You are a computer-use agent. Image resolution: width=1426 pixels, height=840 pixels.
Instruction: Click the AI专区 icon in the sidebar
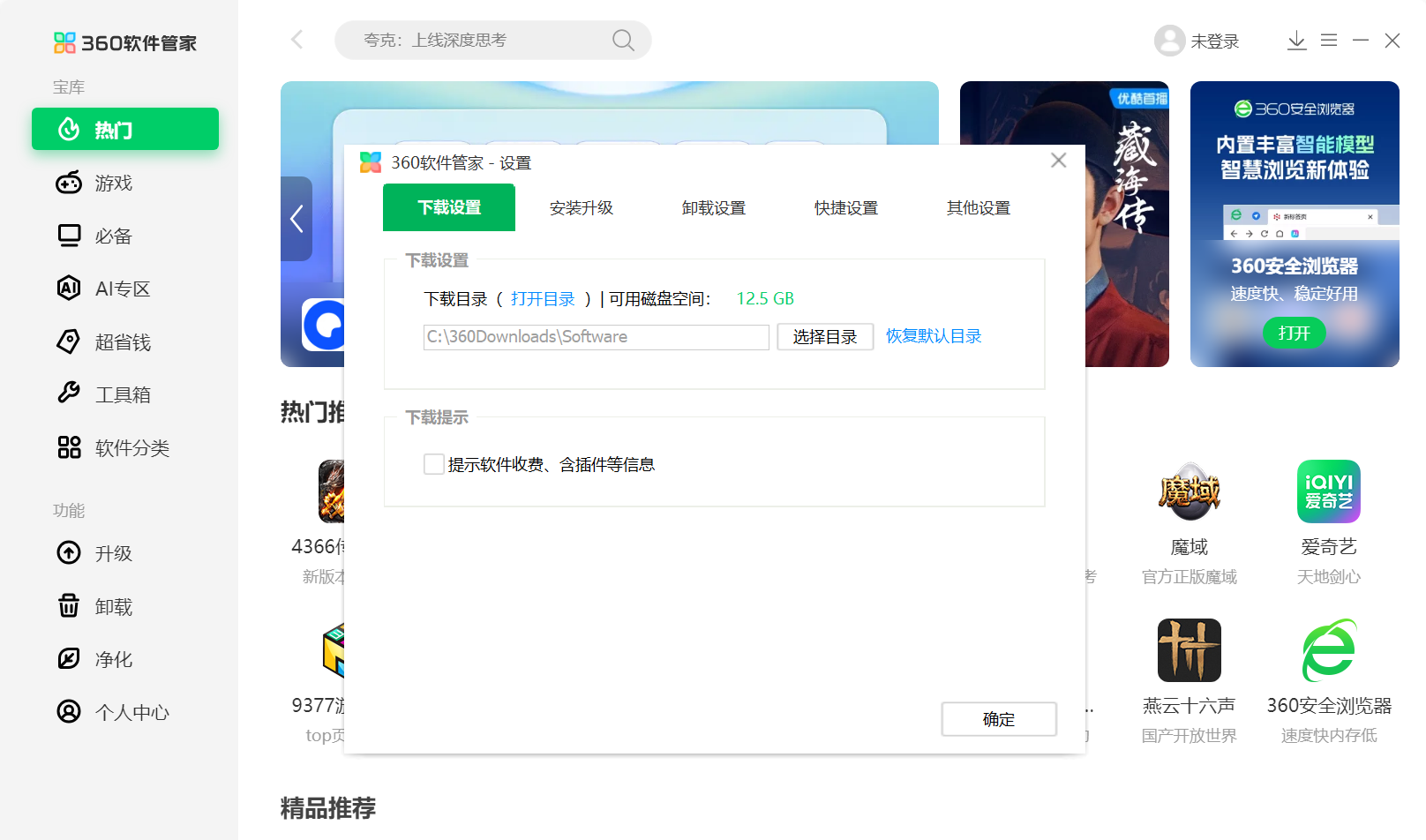click(x=69, y=289)
